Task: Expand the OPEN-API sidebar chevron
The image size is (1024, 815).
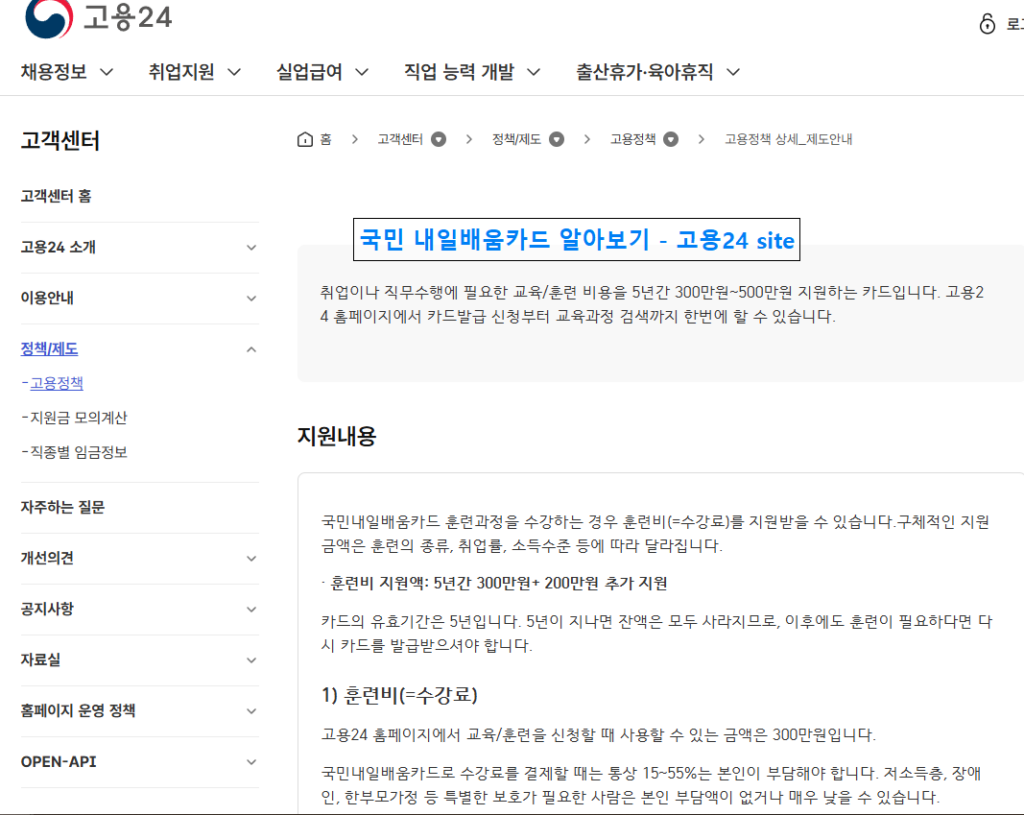Action: [251, 762]
